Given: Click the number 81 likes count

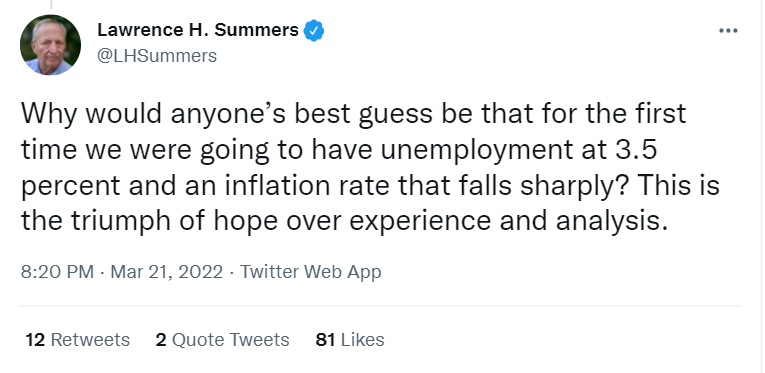Looking at the screenshot, I should coord(325,340).
